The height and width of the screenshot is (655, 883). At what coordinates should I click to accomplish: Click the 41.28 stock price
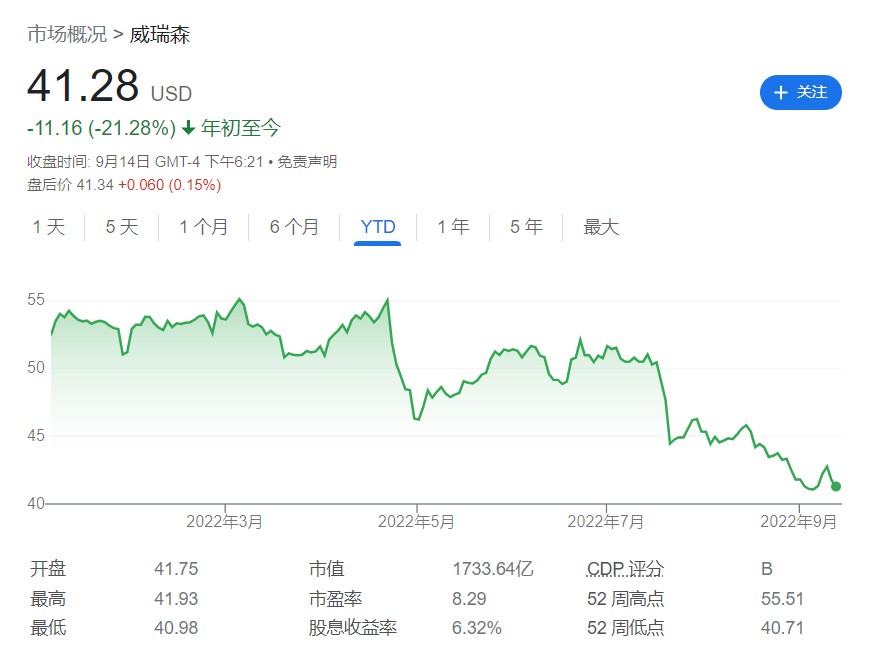[x=83, y=86]
